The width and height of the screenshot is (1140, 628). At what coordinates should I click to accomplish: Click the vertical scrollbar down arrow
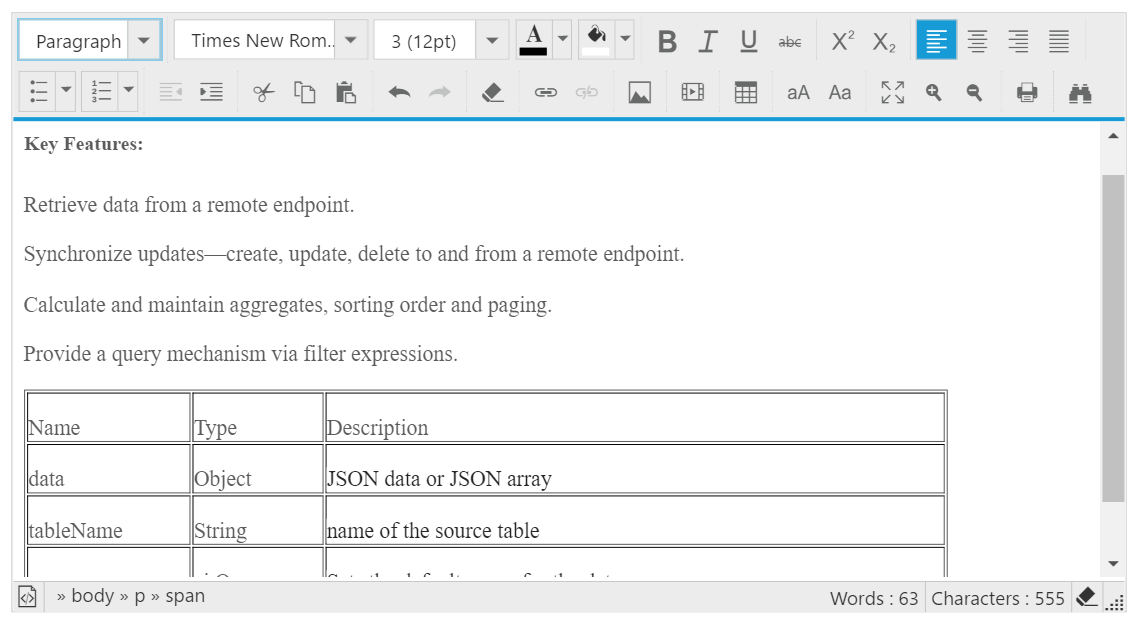coord(1113,564)
